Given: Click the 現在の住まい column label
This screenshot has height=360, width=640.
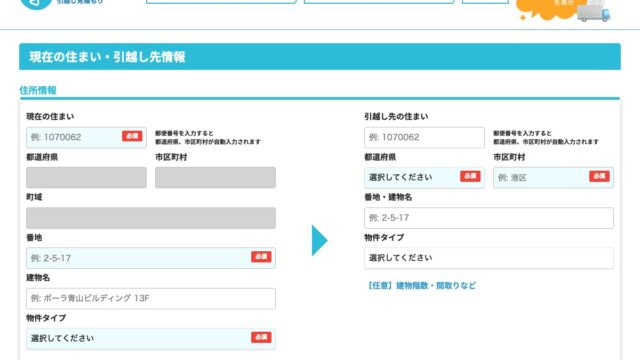Looking at the screenshot, I should (x=50, y=116).
